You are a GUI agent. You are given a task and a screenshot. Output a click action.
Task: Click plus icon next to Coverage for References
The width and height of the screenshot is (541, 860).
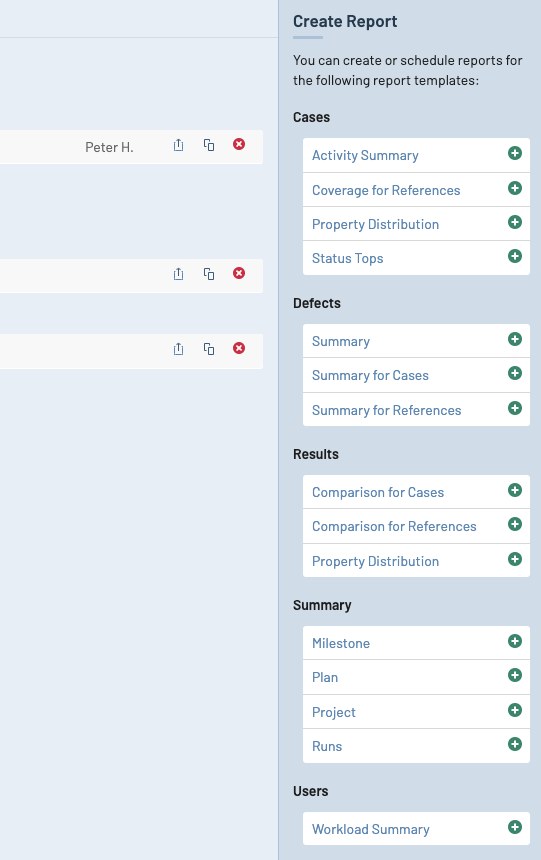coord(515,188)
